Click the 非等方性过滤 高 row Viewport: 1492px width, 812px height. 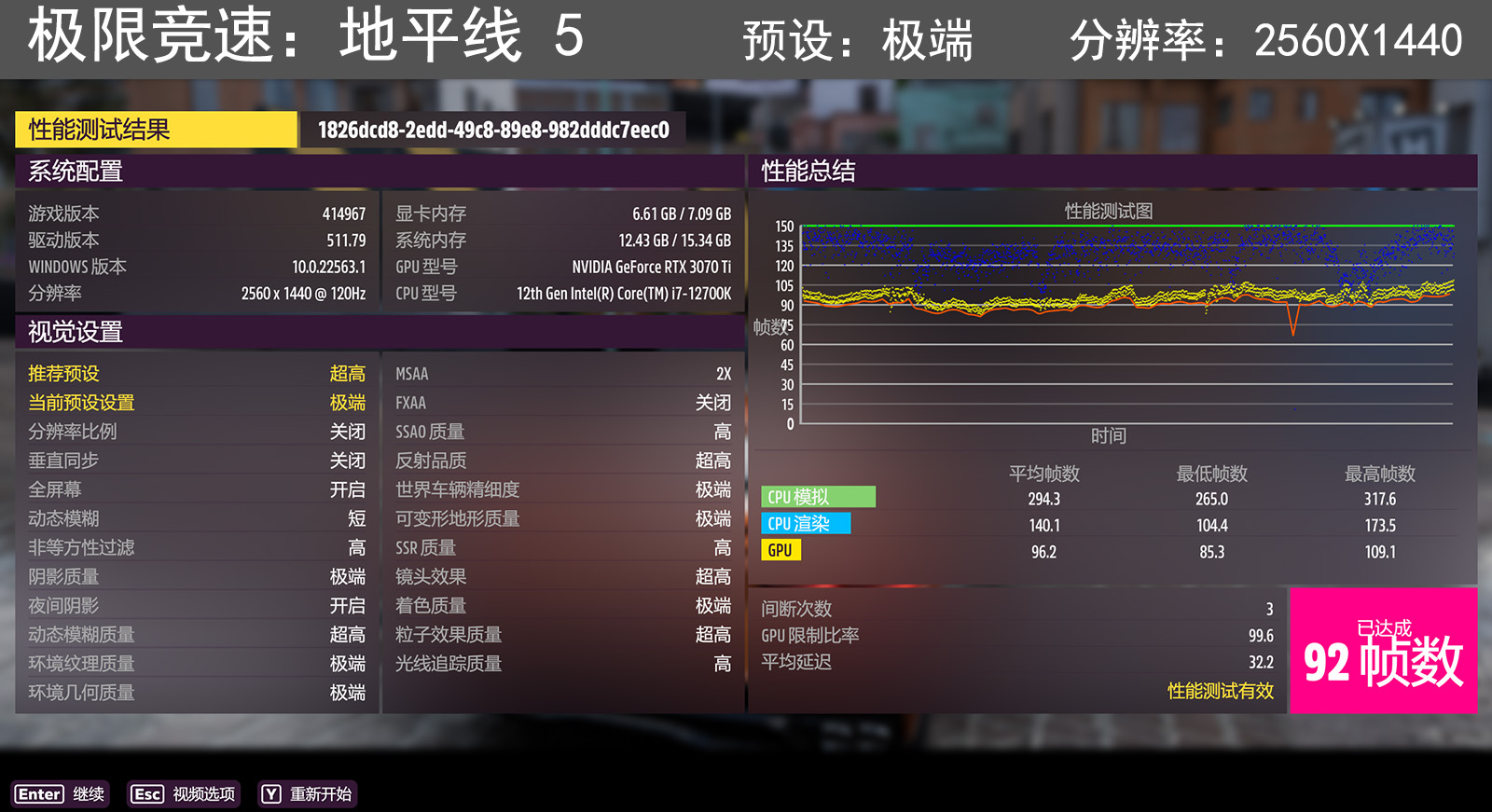197,547
